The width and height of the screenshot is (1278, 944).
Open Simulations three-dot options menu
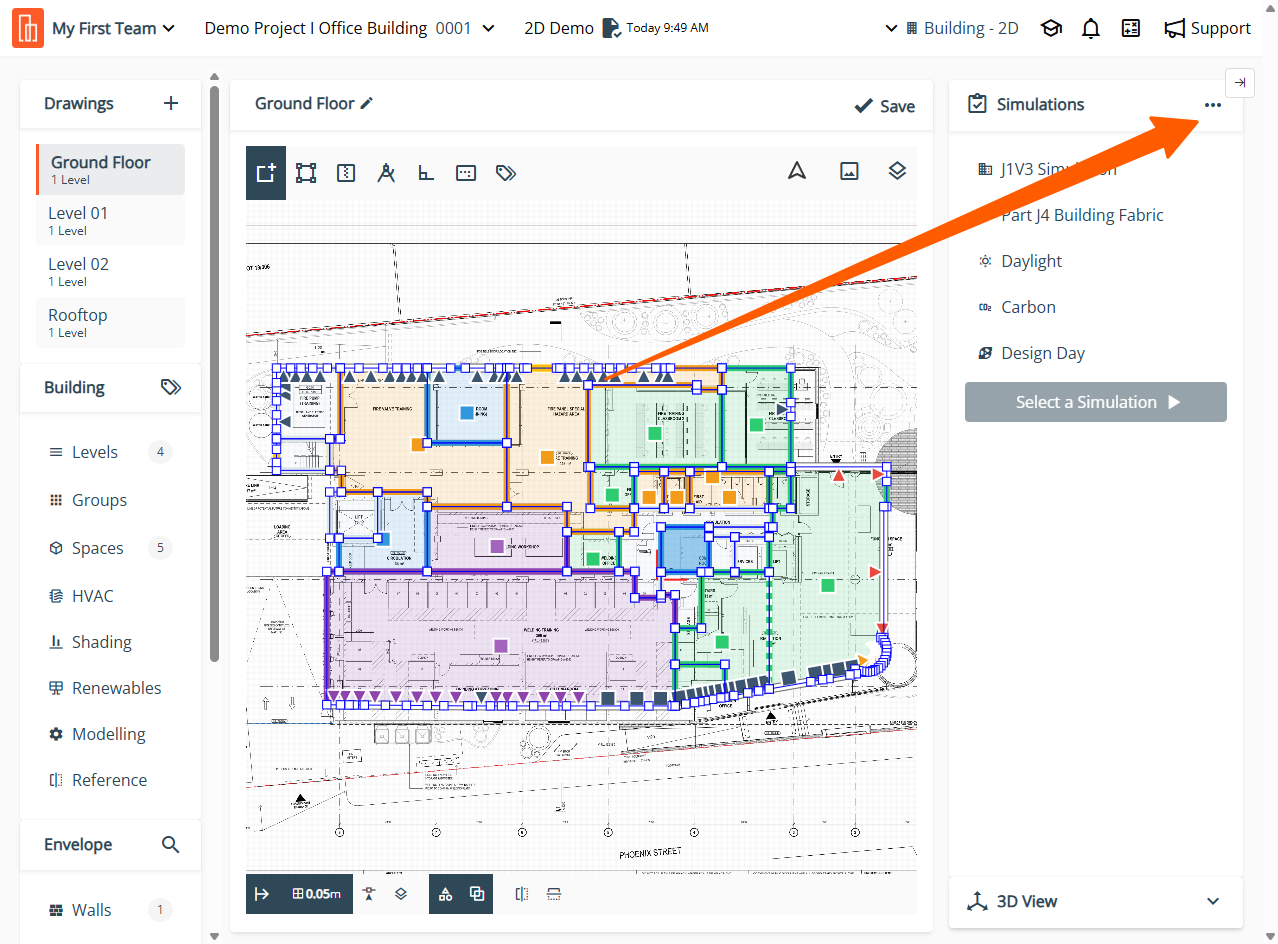1212,105
